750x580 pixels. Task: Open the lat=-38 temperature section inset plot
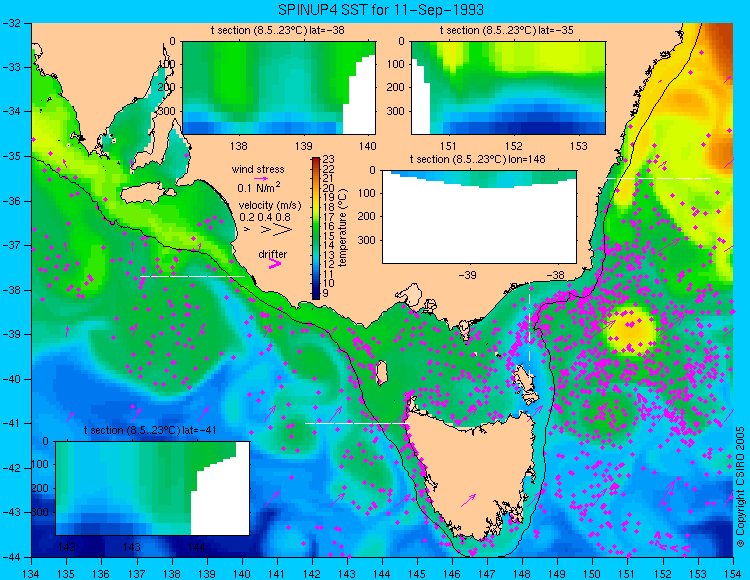pyautogui.click(x=279, y=88)
